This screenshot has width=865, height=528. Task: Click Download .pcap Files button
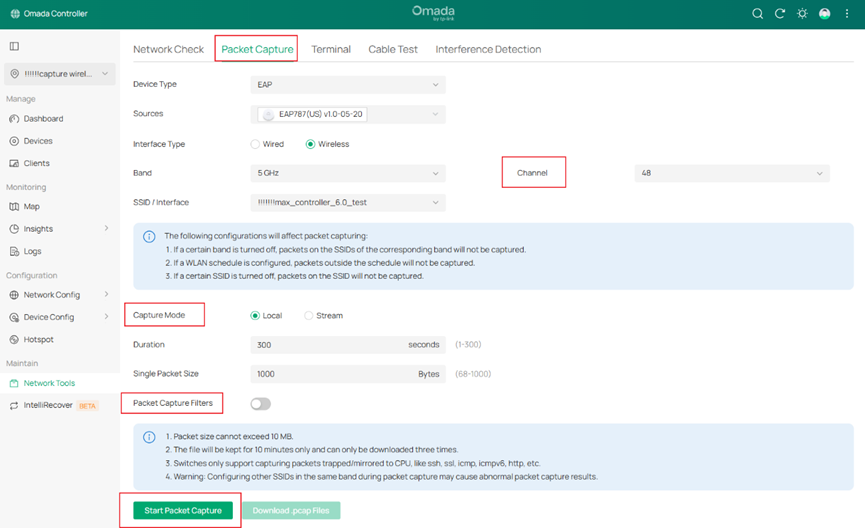(x=291, y=510)
